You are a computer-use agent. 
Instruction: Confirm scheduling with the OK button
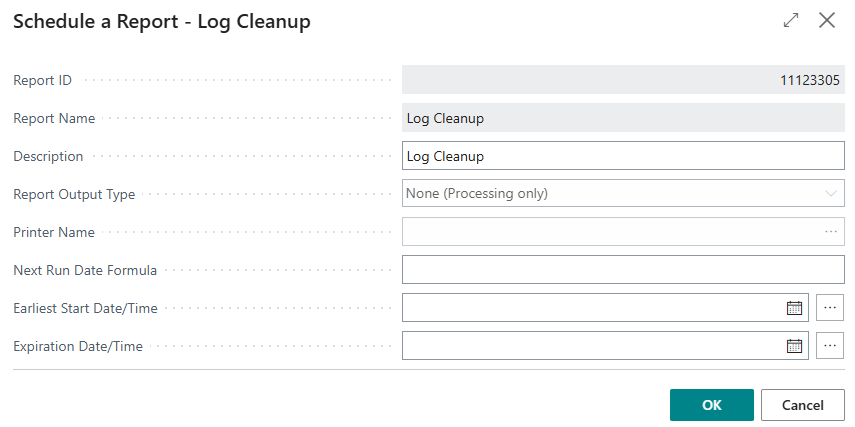(711, 405)
